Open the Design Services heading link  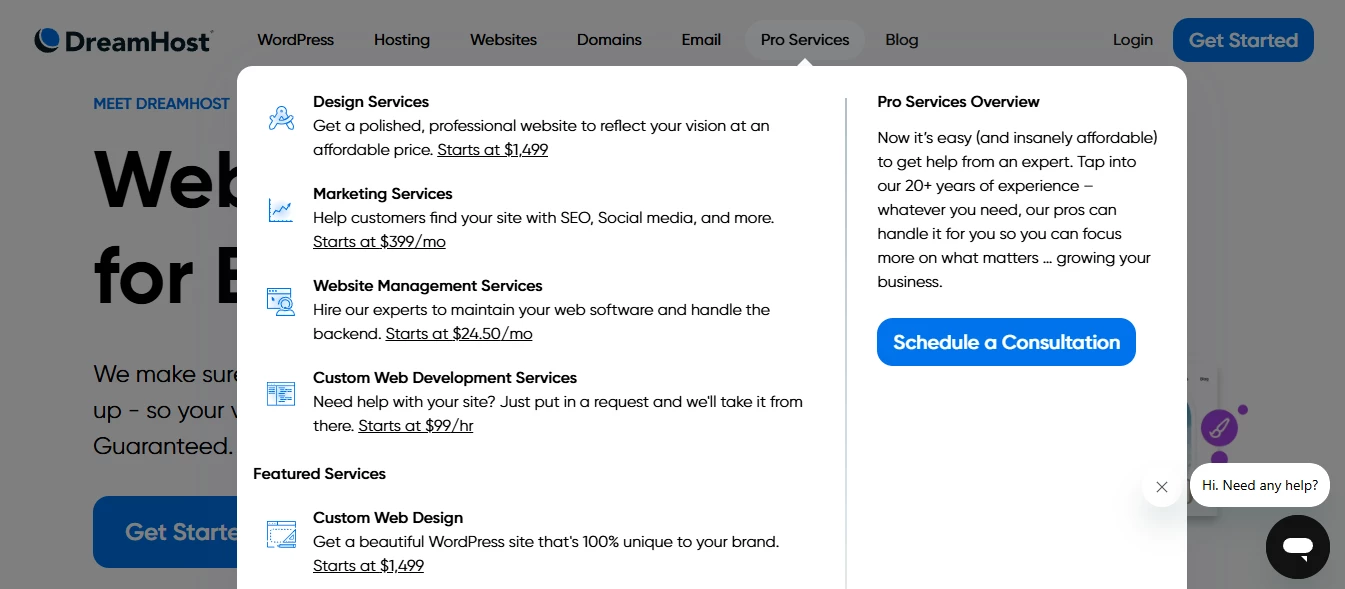371,102
